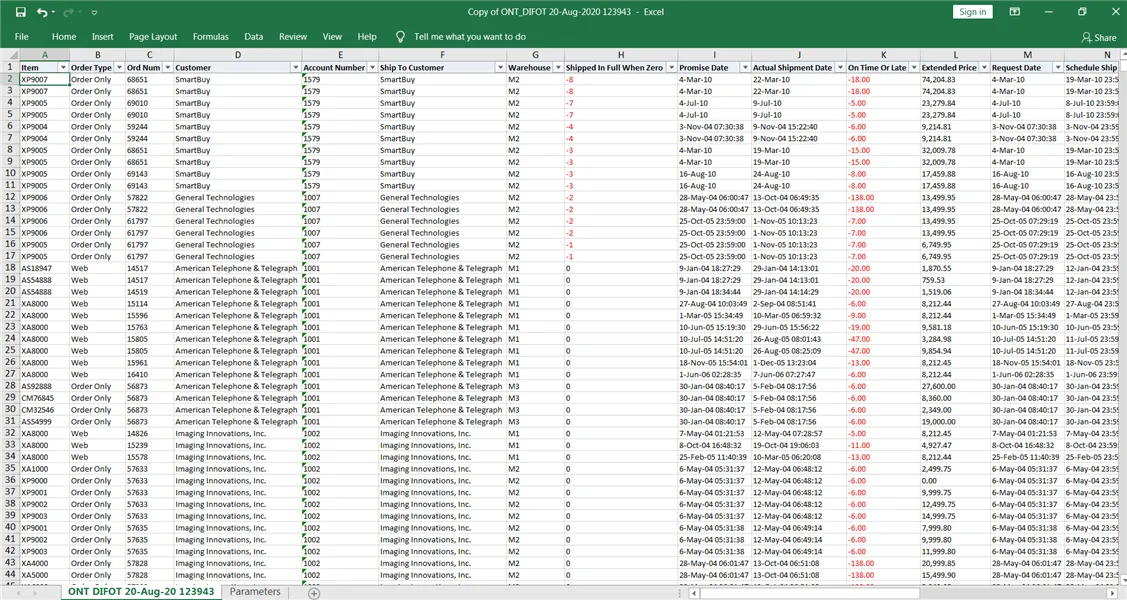Click the 1,870.55 extended price cell
1127x600 pixels.
954,268
